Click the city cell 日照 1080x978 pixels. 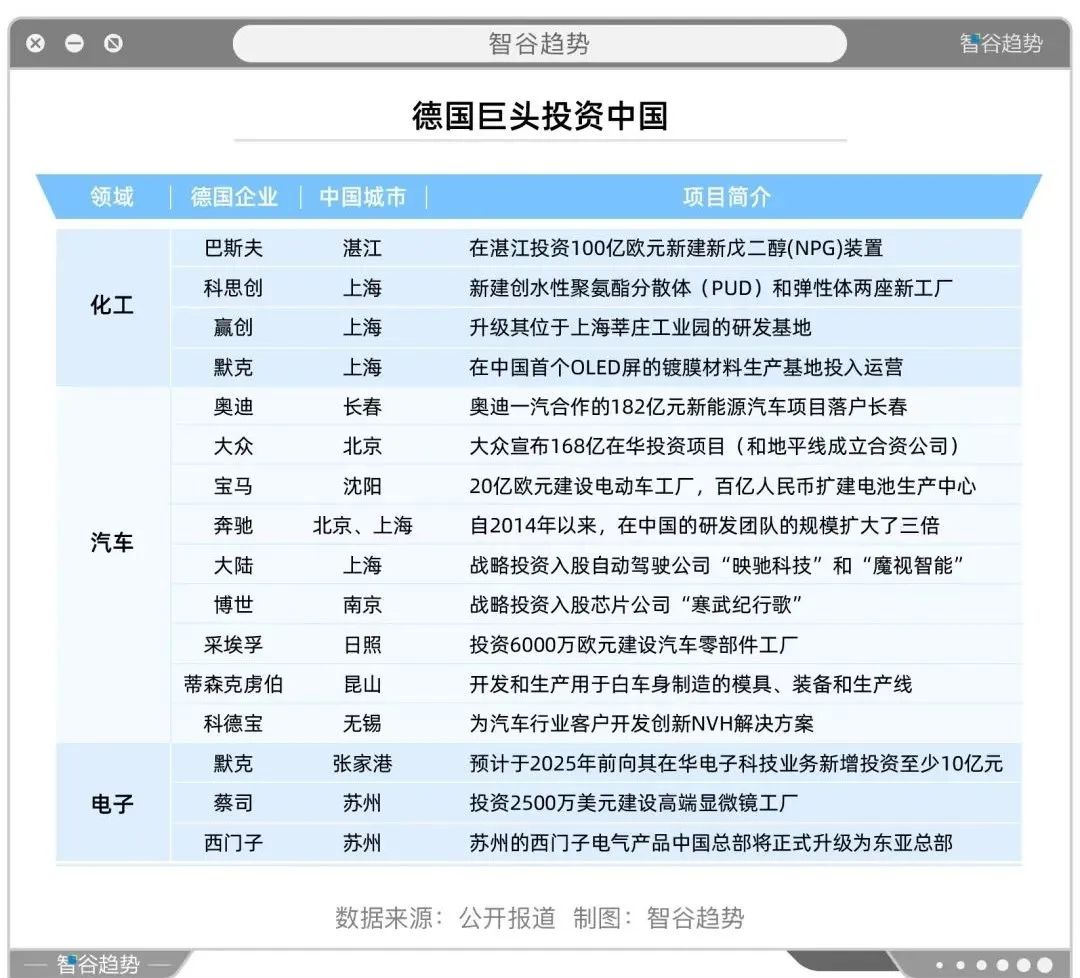pos(362,645)
